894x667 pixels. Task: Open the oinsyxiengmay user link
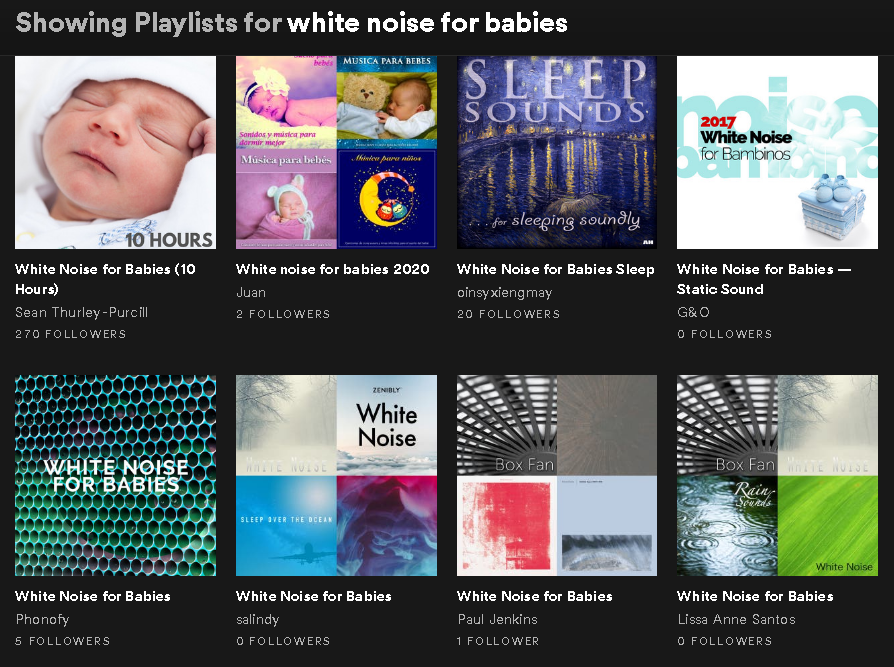click(504, 292)
